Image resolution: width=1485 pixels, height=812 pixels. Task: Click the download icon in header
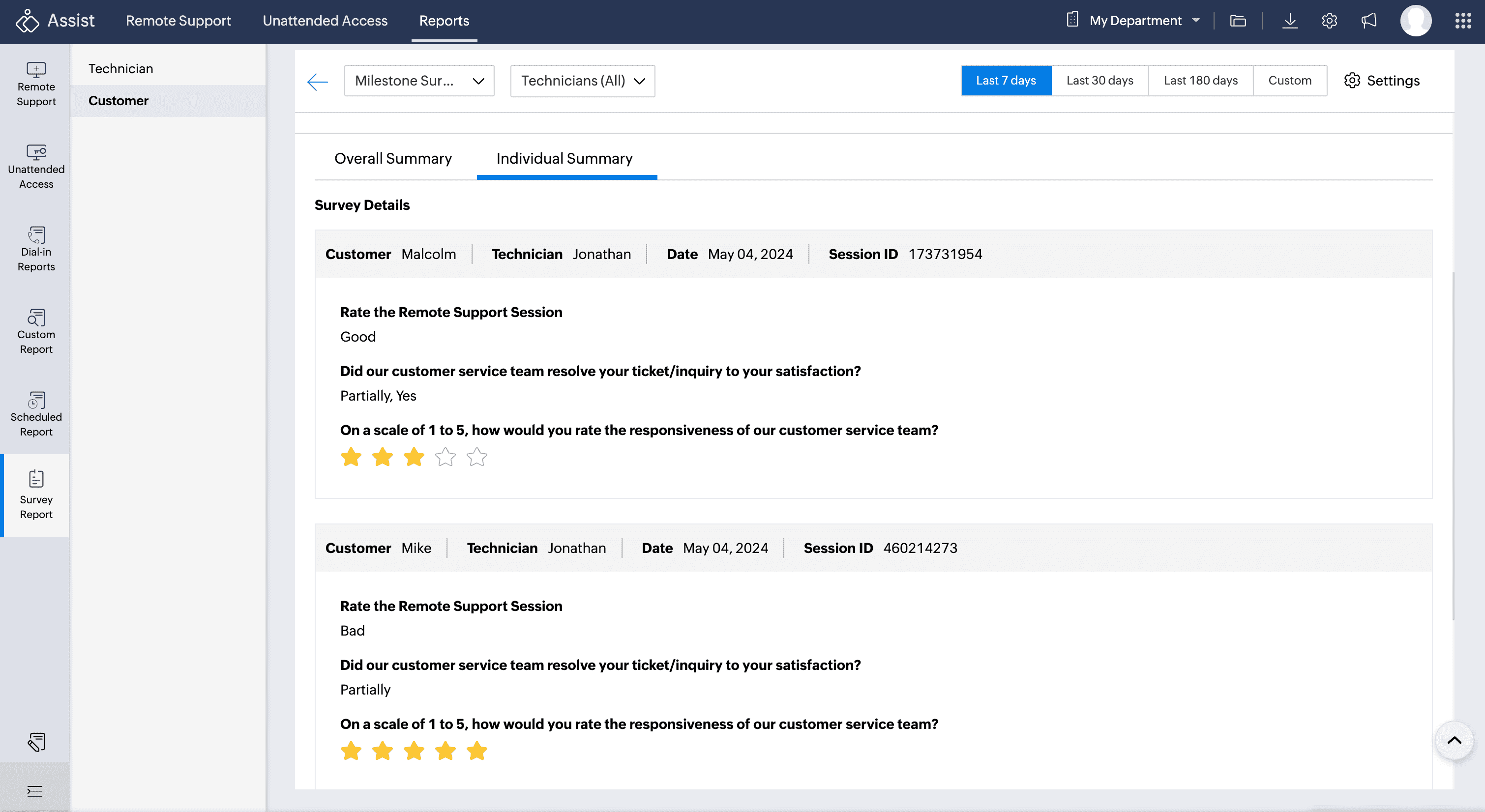point(1290,21)
